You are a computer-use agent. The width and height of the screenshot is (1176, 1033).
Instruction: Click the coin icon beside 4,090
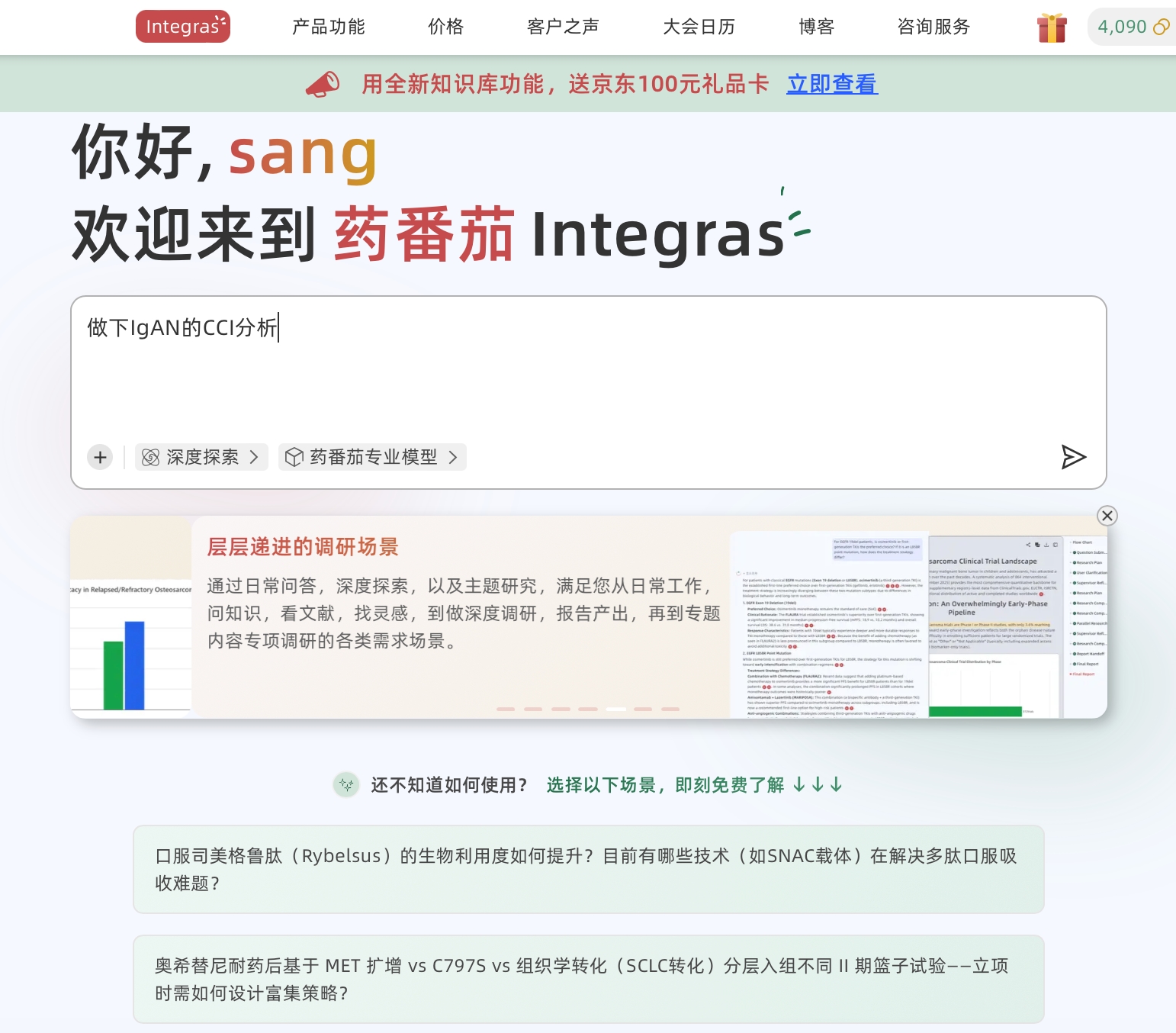click(x=1161, y=27)
